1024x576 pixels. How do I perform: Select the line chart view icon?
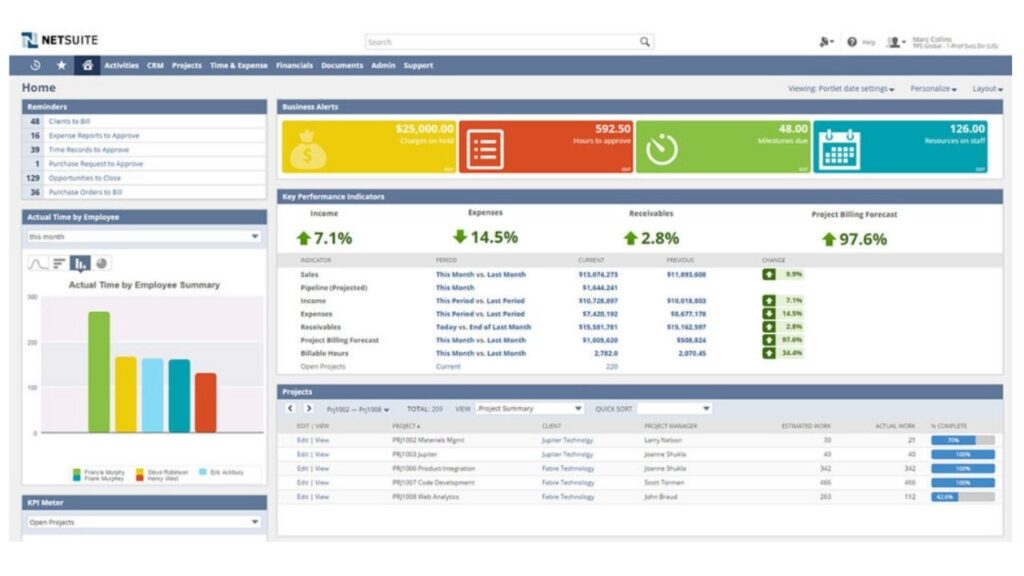37,263
